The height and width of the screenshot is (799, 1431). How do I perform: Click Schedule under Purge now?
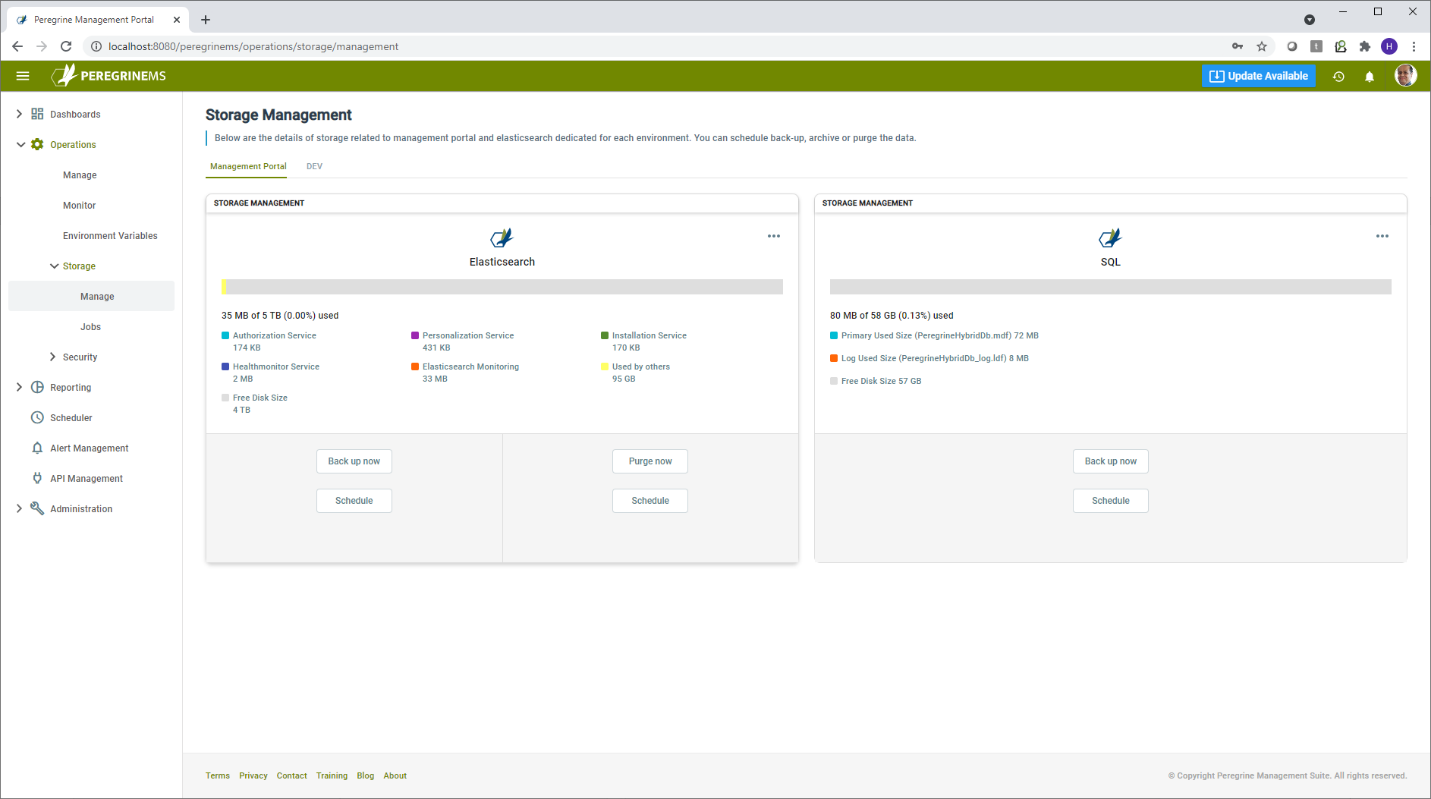[x=650, y=501]
